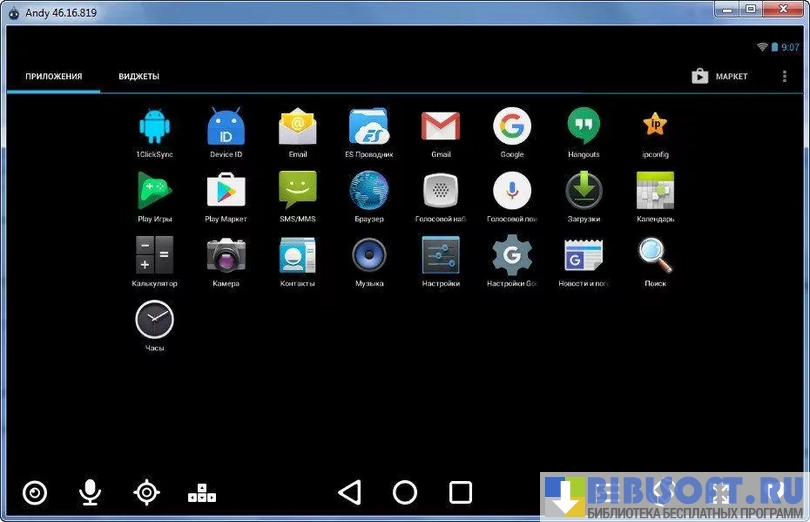Launch the Камера app

tap(226, 256)
